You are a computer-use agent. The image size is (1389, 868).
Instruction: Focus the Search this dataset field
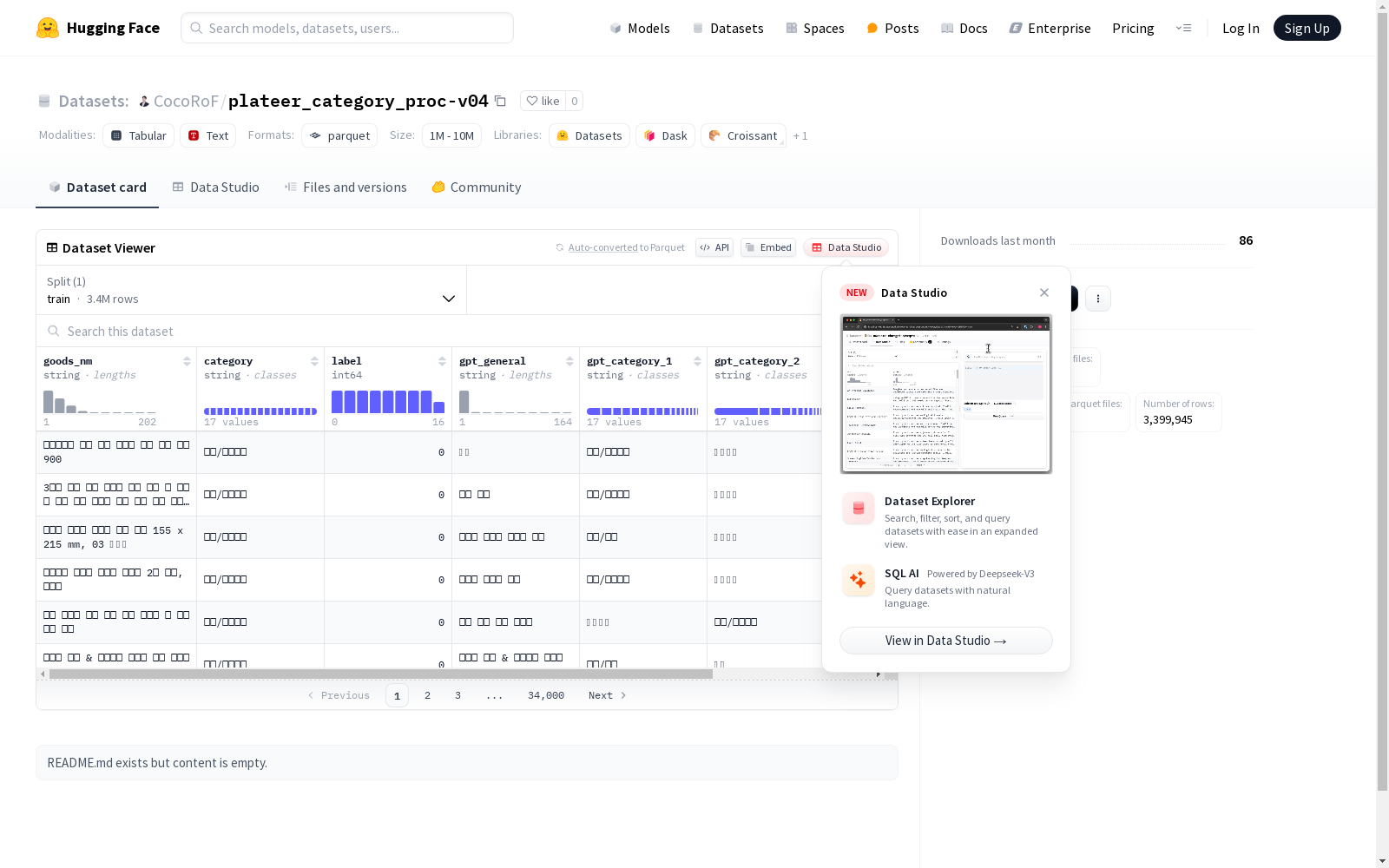[x=430, y=332]
